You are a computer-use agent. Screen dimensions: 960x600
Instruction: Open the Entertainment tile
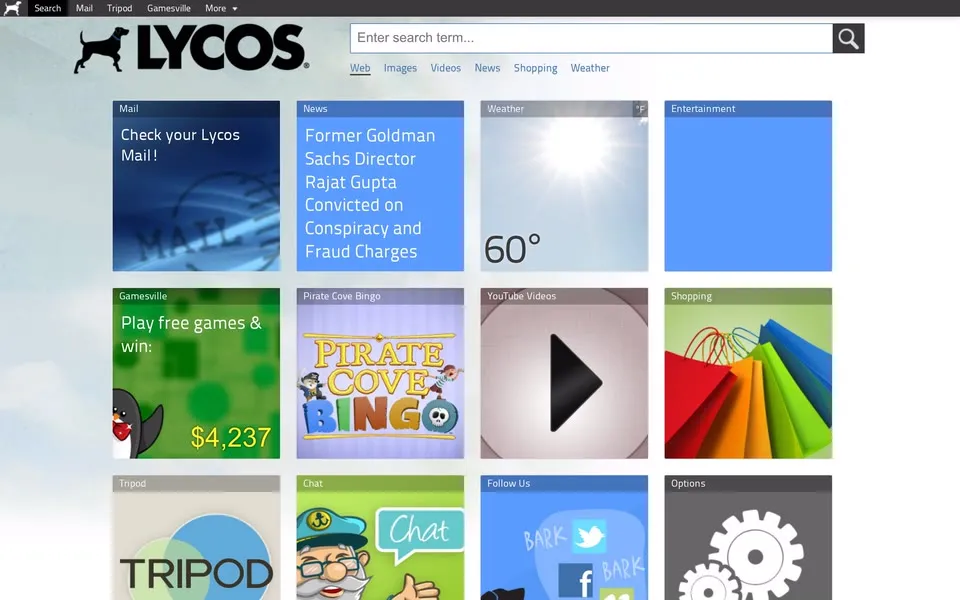[748, 186]
